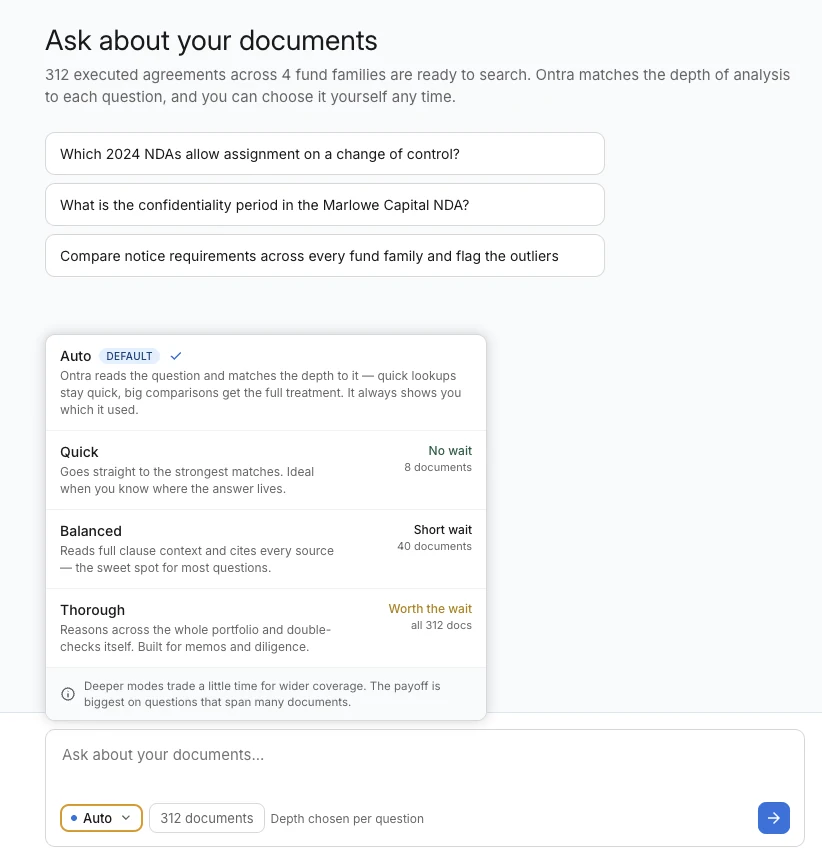
Task: Click the 'Ask about your documents' heading
Action: pos(211,41)
